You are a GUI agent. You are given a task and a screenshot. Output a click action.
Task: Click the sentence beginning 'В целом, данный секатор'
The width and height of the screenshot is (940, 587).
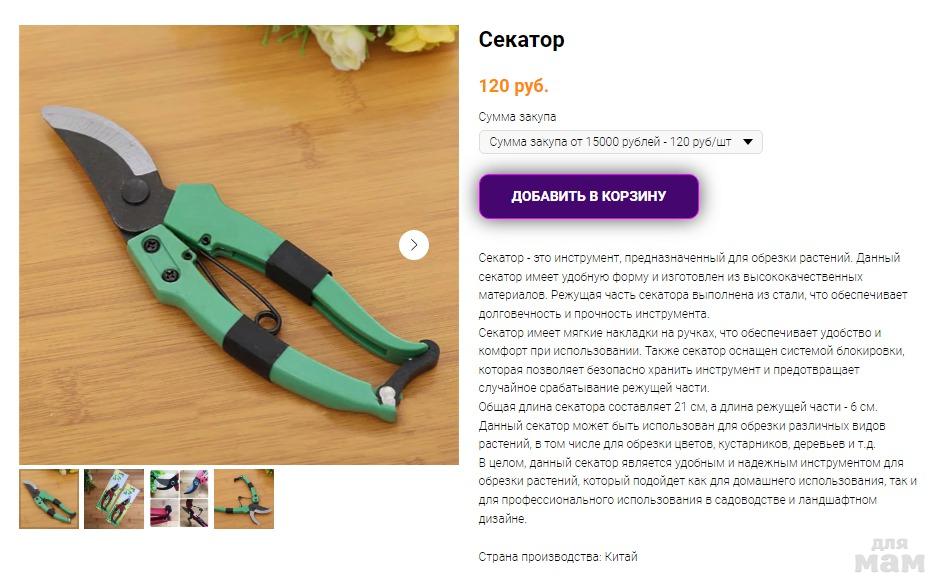(698, 490)
